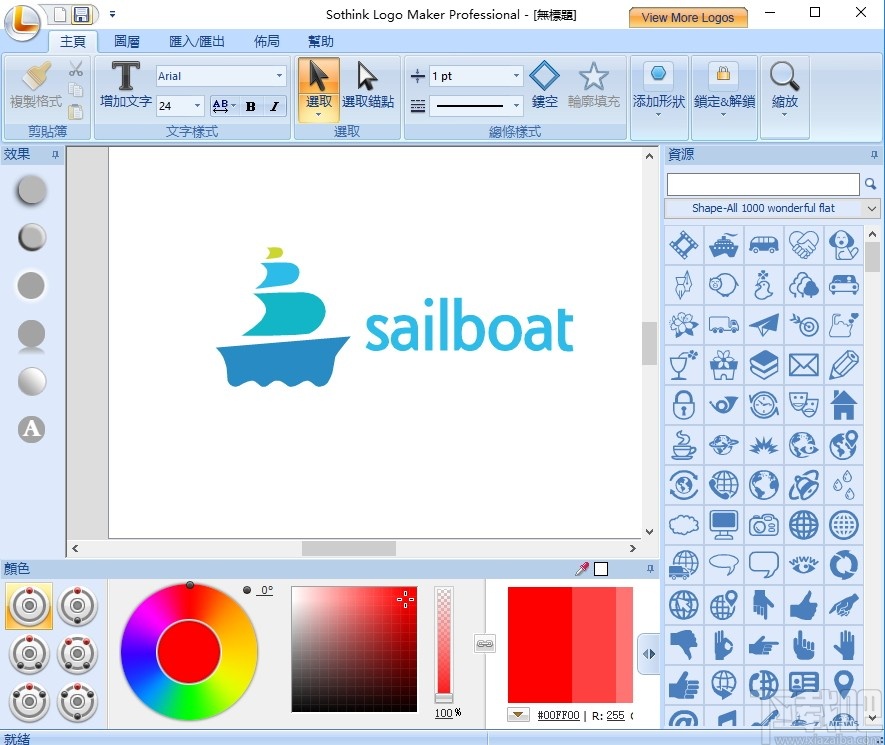885x745 pixels.
Task: Toggle bold text formatting
Action: tap(250, 106)
